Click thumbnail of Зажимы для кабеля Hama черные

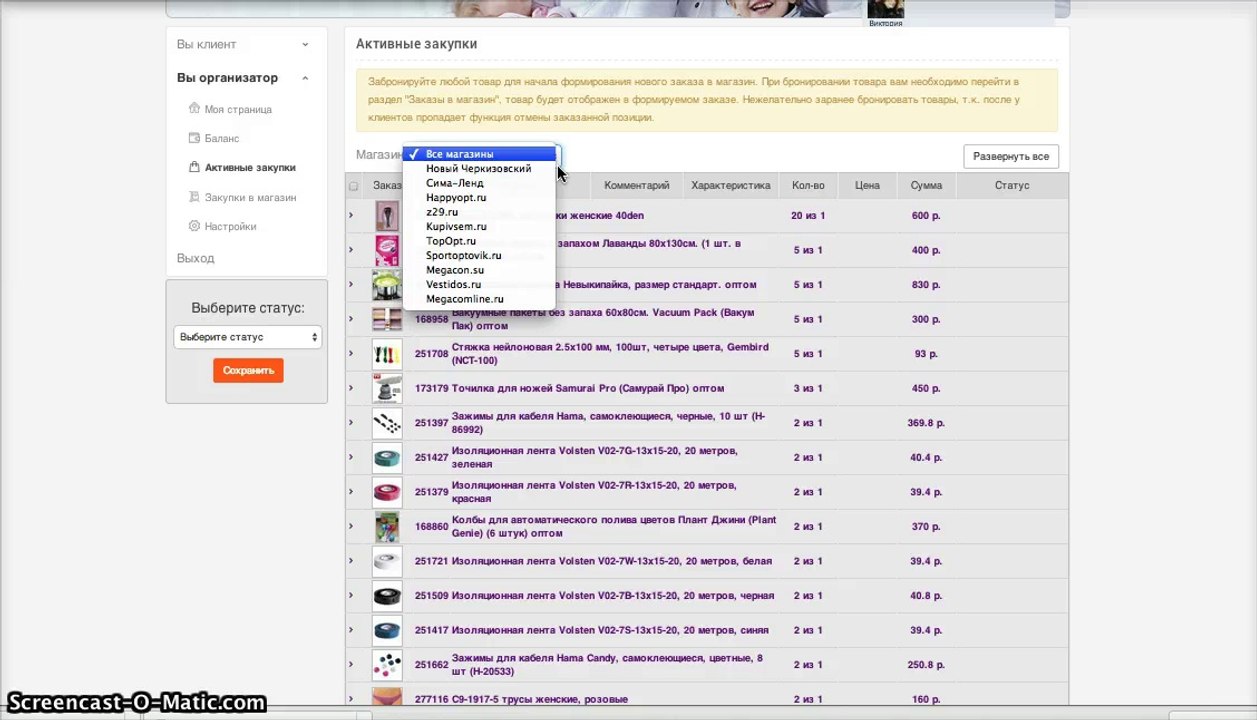point(387,423)
